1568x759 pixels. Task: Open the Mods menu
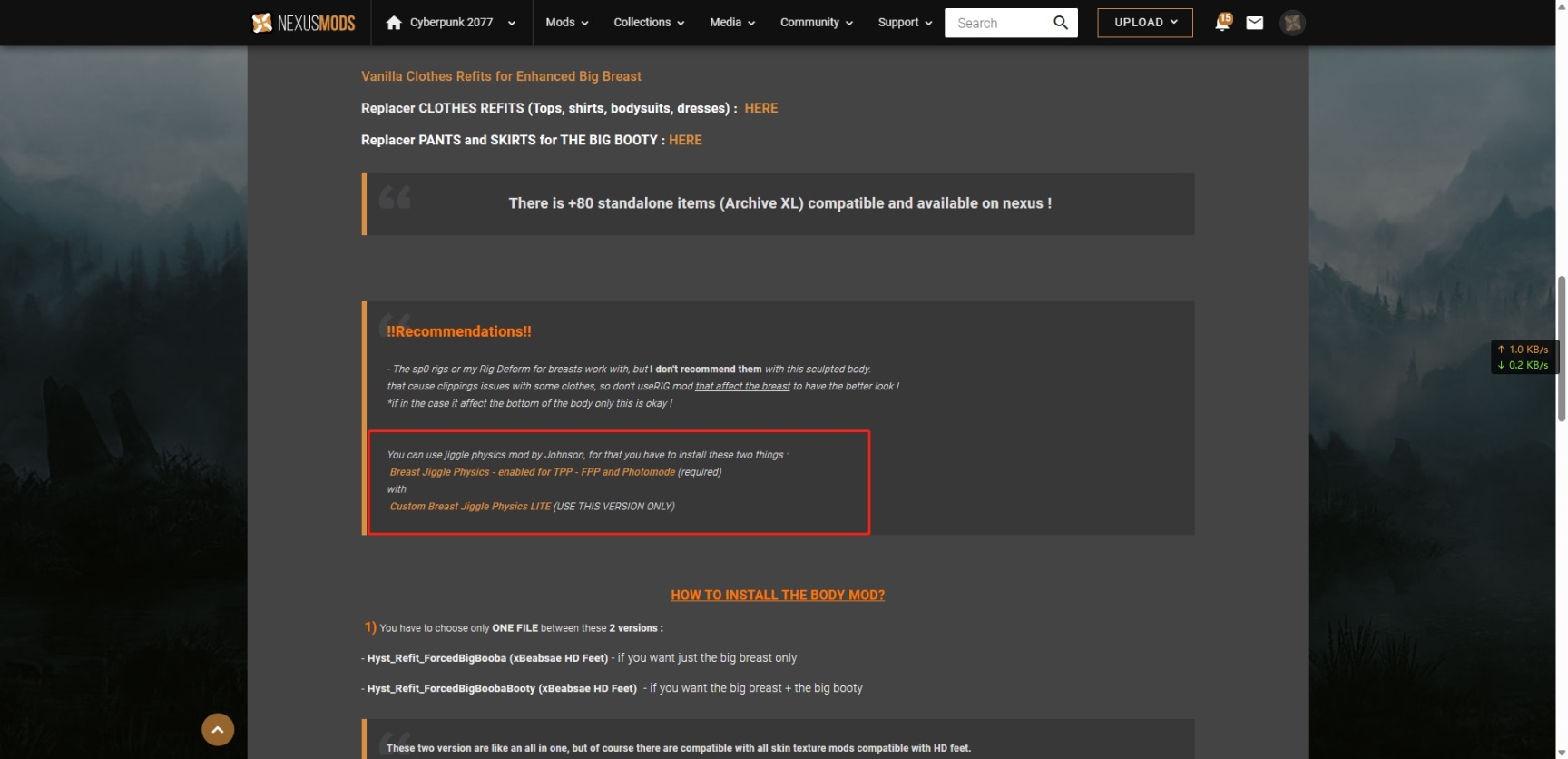[x=567, y=23]
